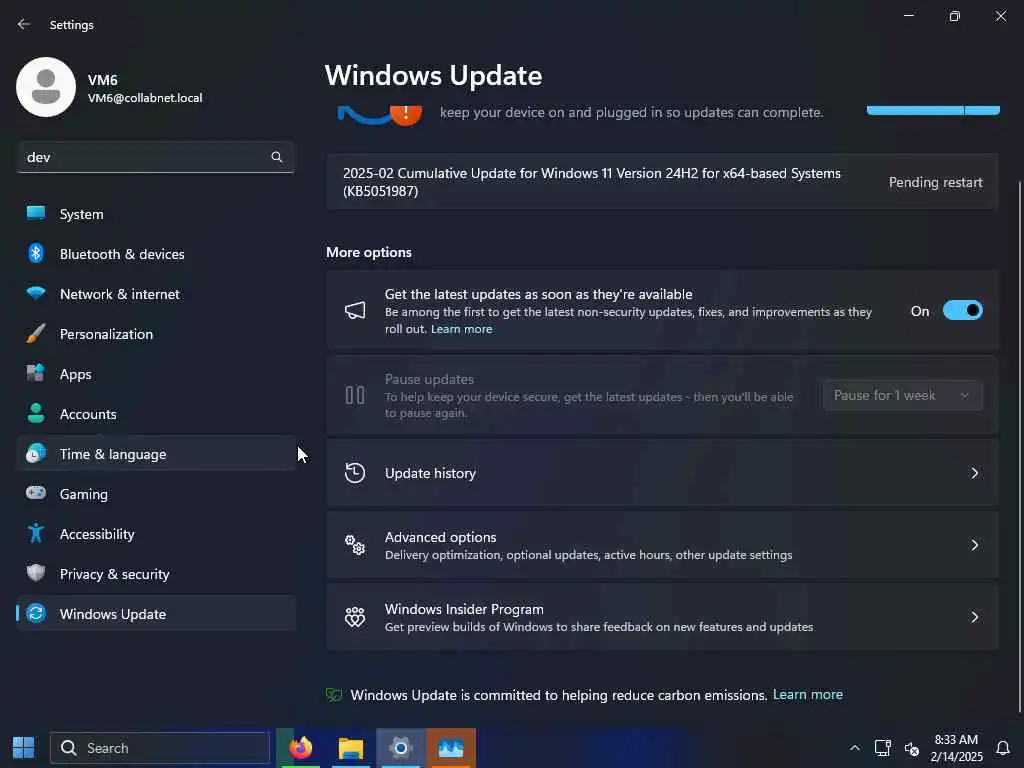Open the Update history row
The width and height of the screenshot is (1024, 768).
662,473
